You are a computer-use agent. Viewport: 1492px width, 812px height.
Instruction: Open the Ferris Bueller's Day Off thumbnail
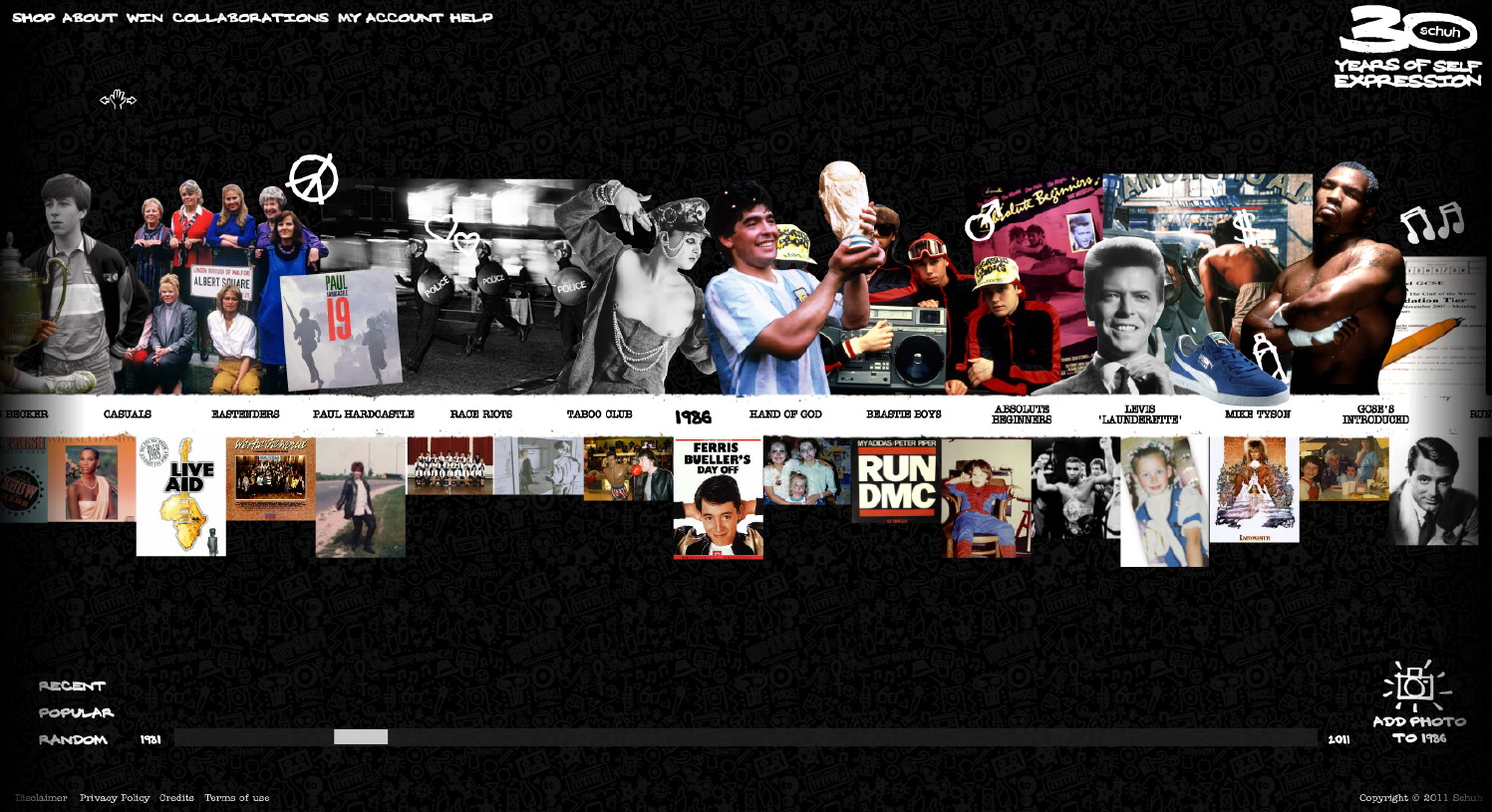[718, 498]
